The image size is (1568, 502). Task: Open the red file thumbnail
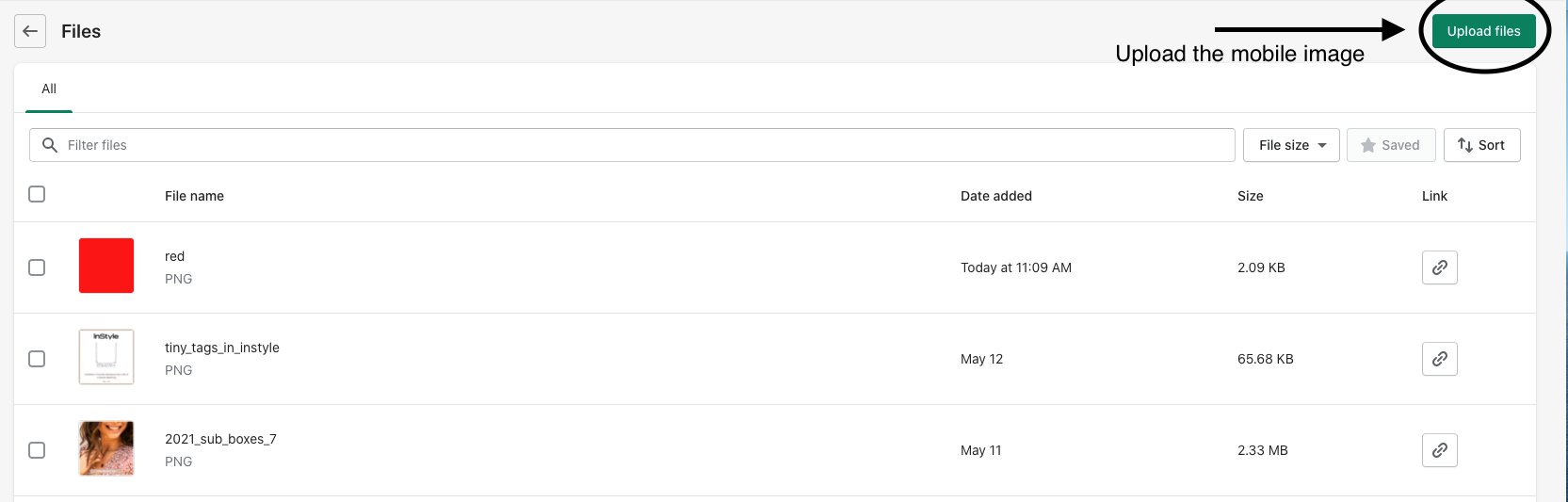(106, 266)
